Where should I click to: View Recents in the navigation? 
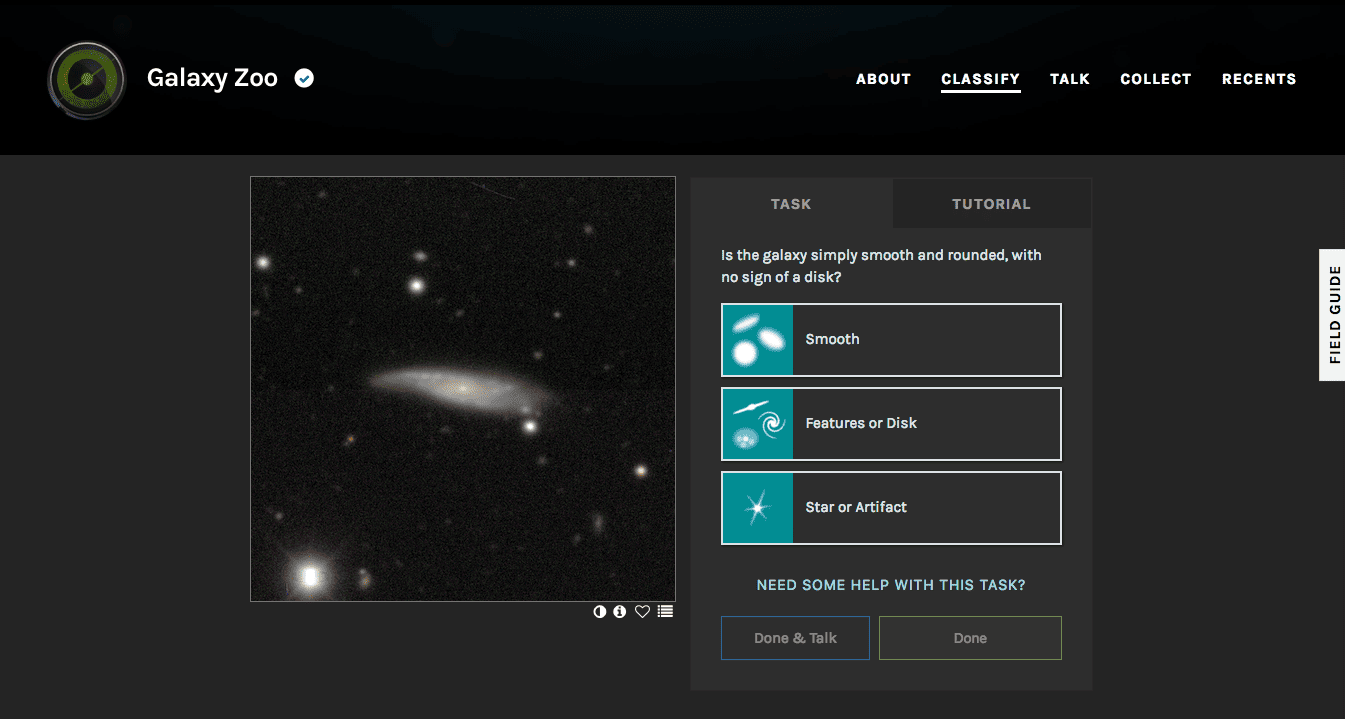tap(1259, 79)
